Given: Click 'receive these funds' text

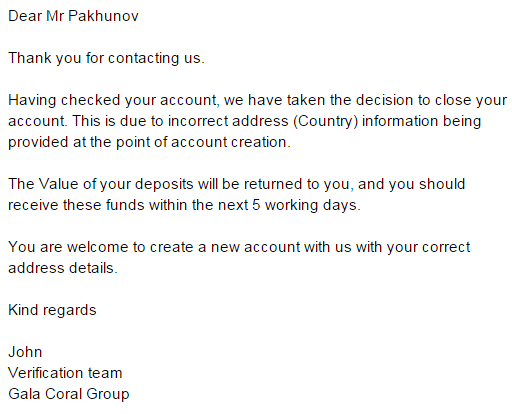Looking at the screenshot, I should [x=76, y=205].
